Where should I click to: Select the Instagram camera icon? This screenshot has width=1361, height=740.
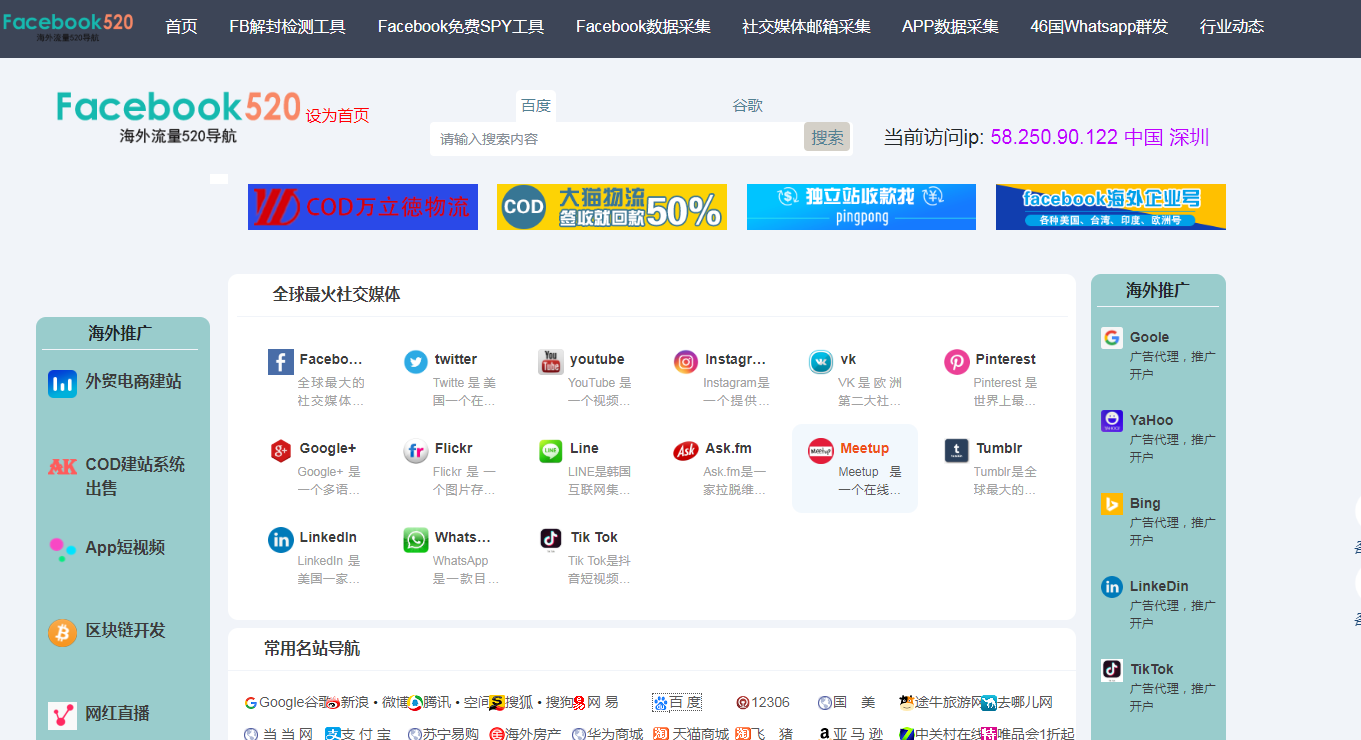[686, 362]
